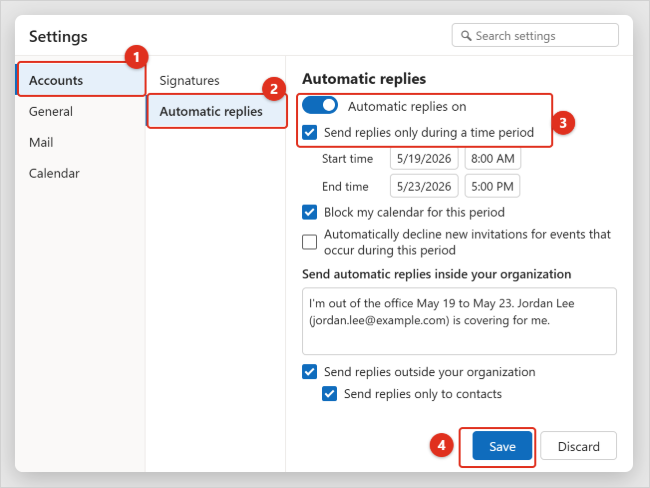Screen dimensions: 650x488
Task: Click the search magnifier icon
Action: tap(466, 36)
